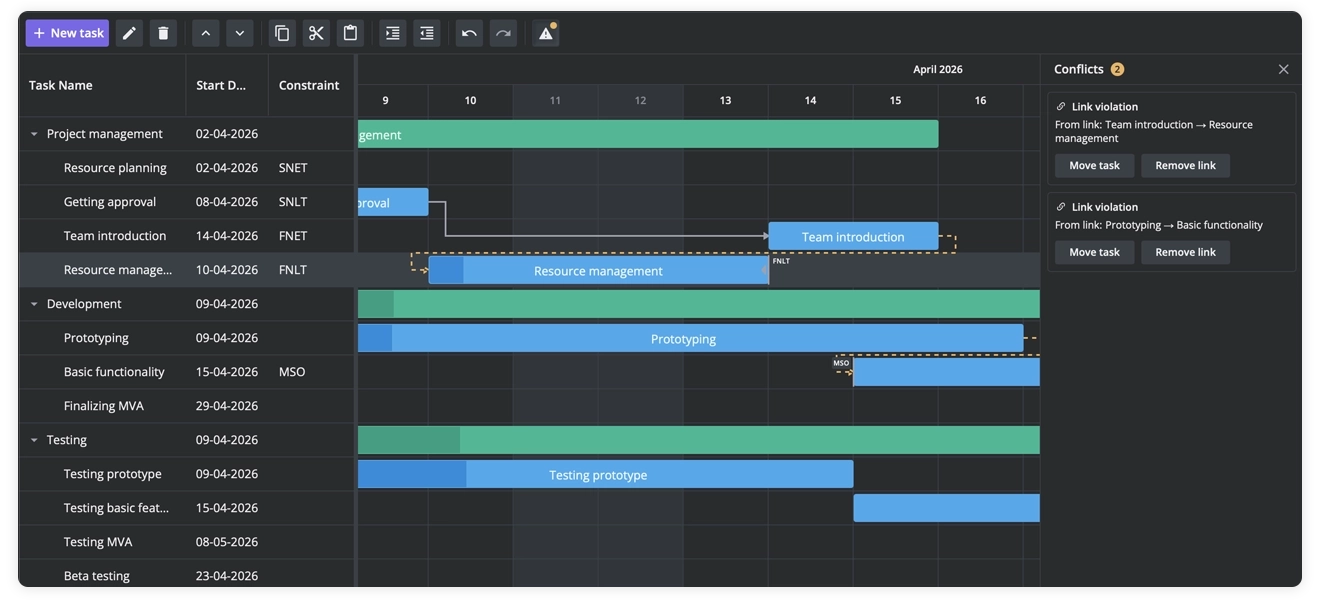Click the day 13 header in the timeline
Image resolution: width=1320 pixels, height=604 pixels.
725,100
